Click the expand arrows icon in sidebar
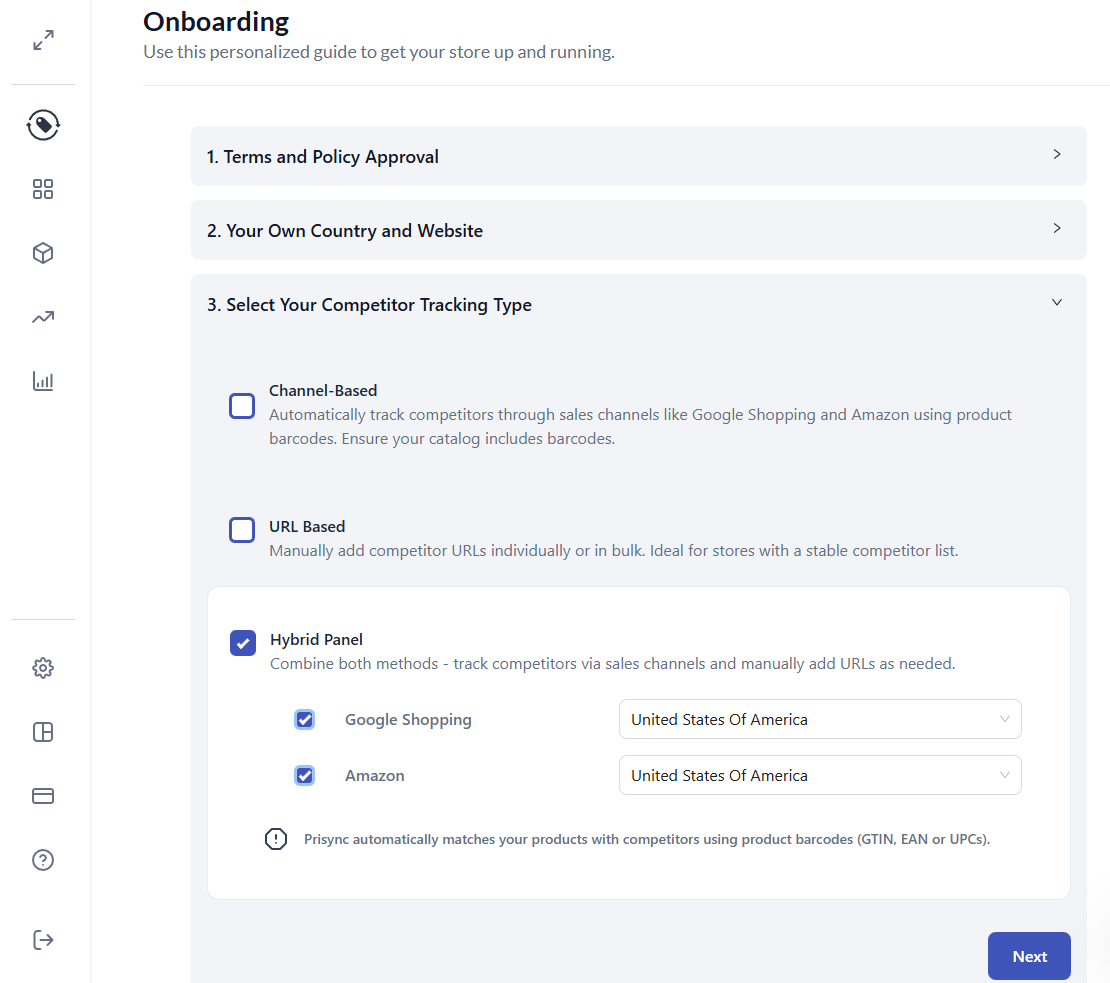 pos(43,41)
